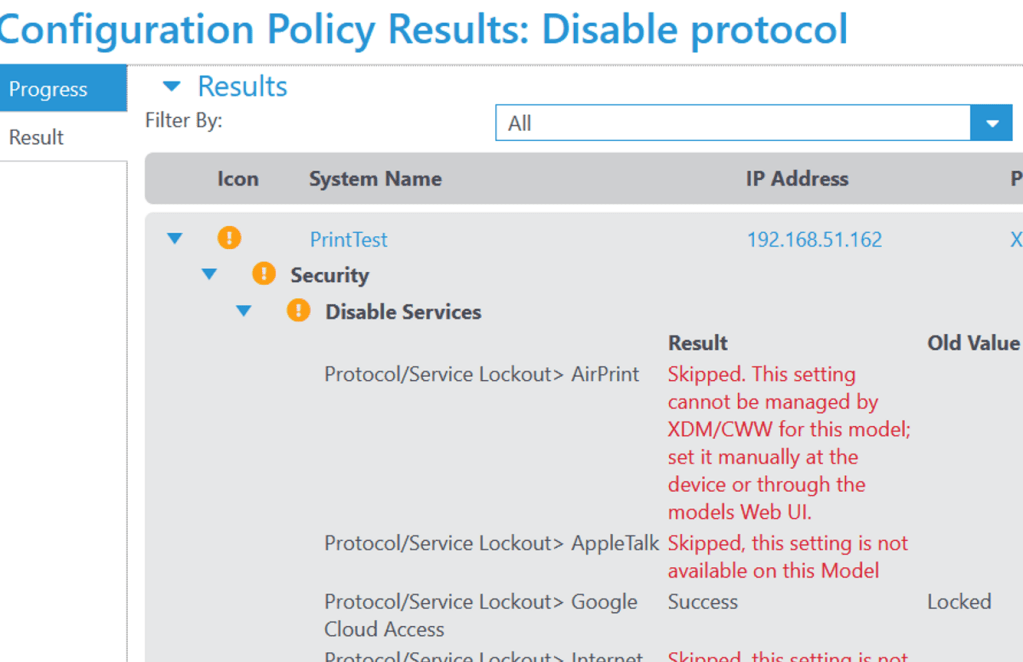Click the orange warning icon next to Security
The width and height of the screenshot is (1023, 662).
pyautogui.click(x=264, y=274)
